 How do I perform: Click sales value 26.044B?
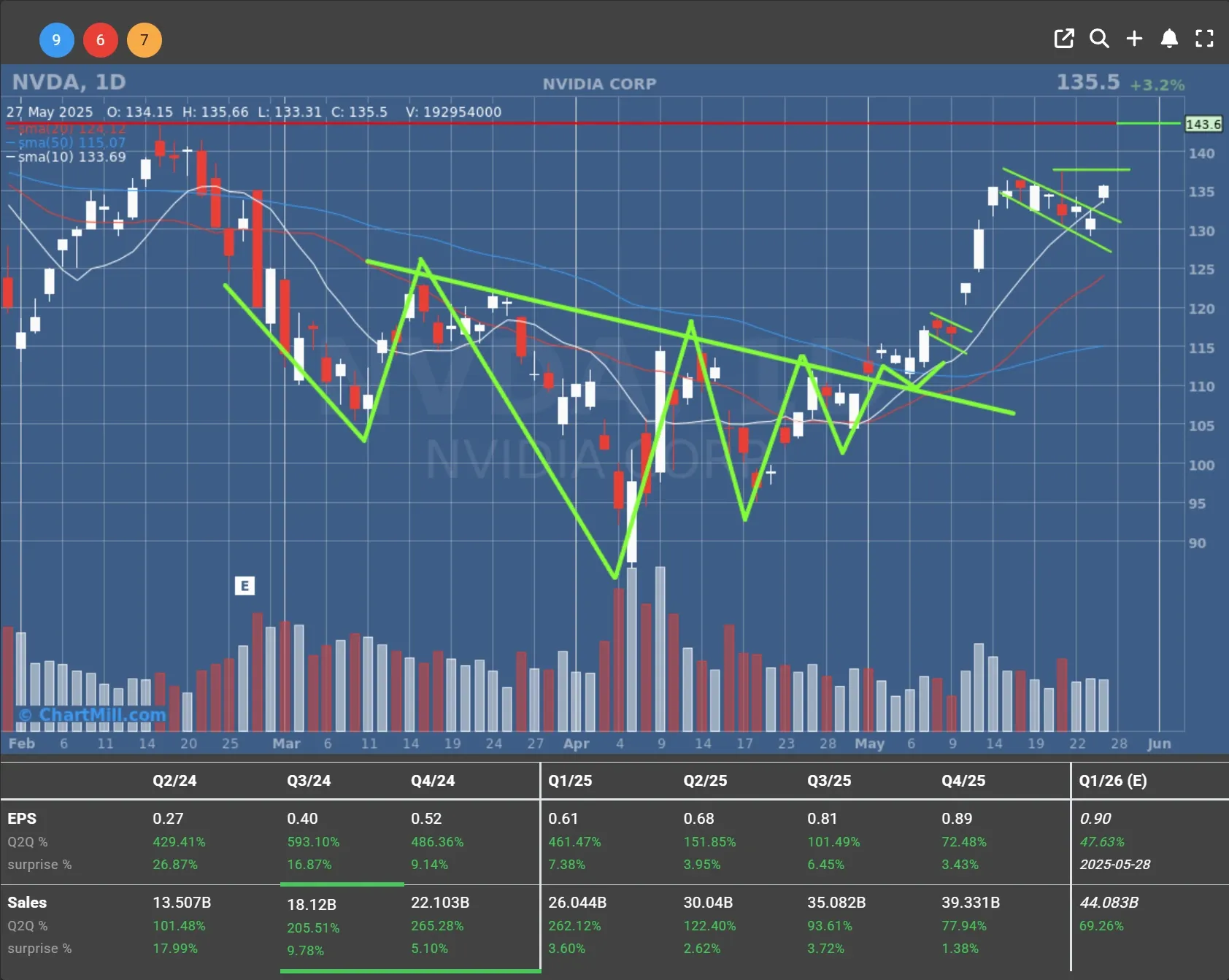pos(577,903)
